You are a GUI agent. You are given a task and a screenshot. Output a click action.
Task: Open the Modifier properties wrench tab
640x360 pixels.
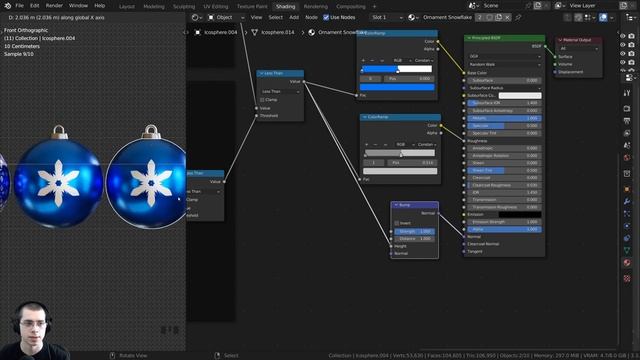click(627, 201)
